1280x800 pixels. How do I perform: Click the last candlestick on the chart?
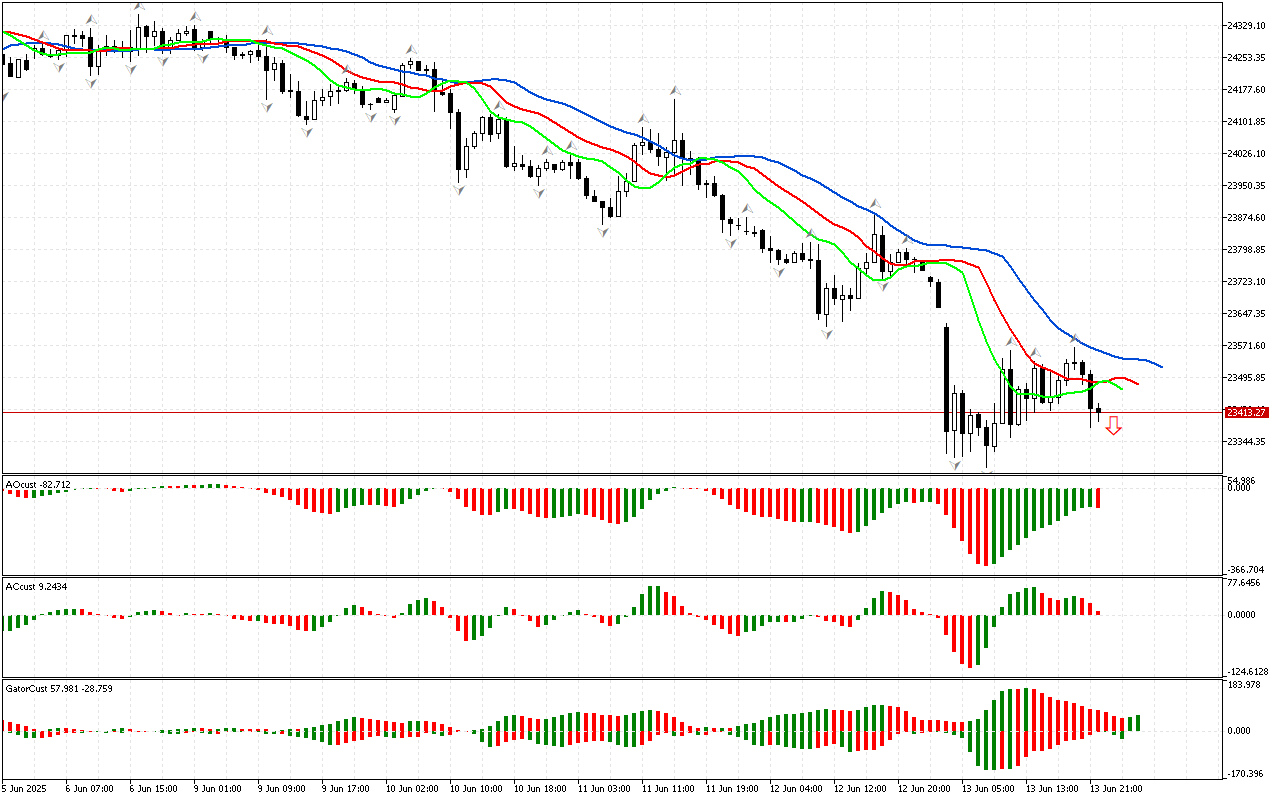[1099, 410]
